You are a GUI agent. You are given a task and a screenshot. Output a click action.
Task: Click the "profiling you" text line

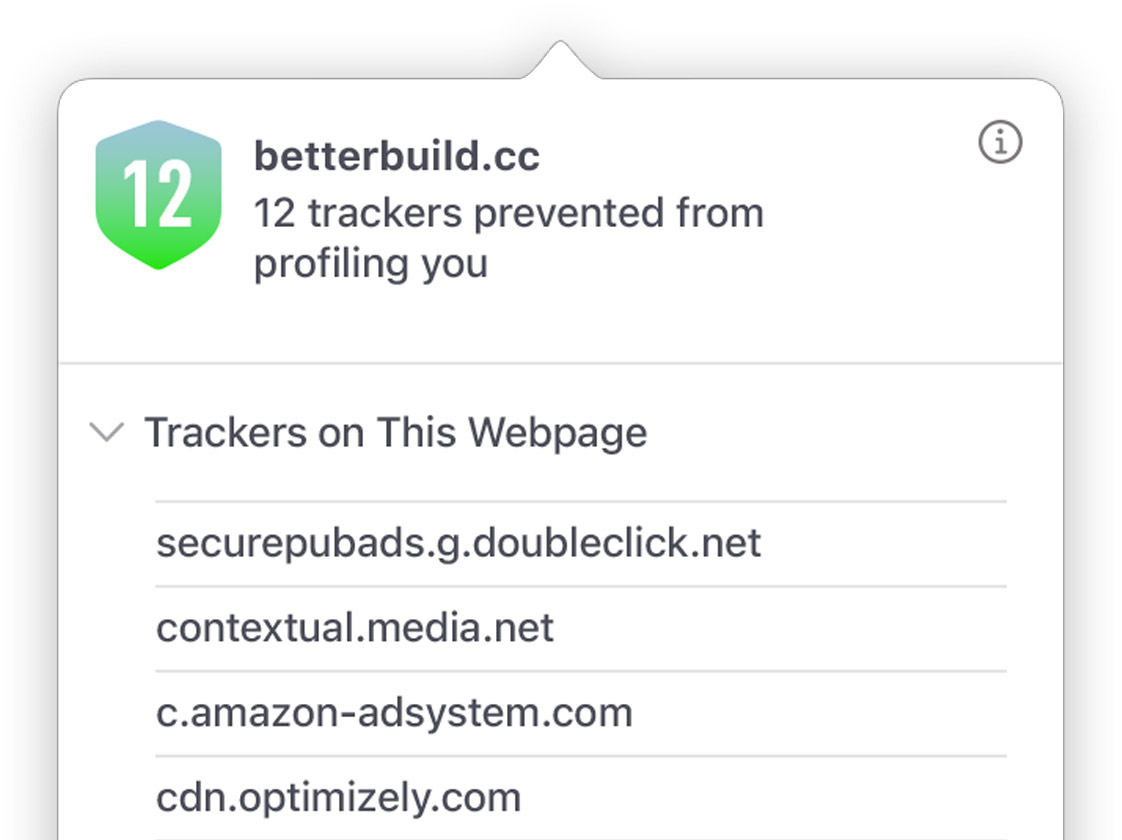coord(371,264)
